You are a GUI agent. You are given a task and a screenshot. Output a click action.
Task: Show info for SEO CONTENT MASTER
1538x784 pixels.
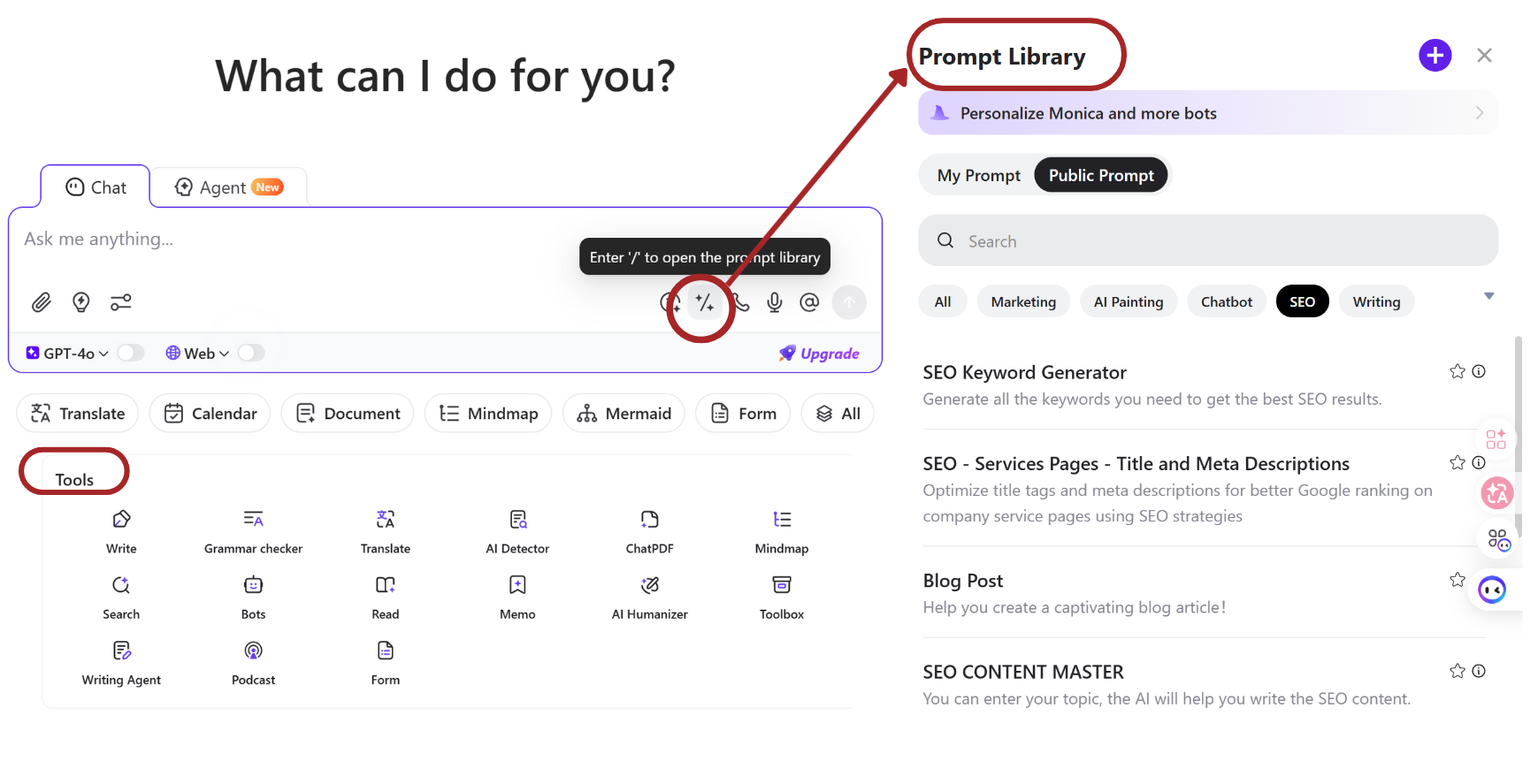tap(1479, 671)
